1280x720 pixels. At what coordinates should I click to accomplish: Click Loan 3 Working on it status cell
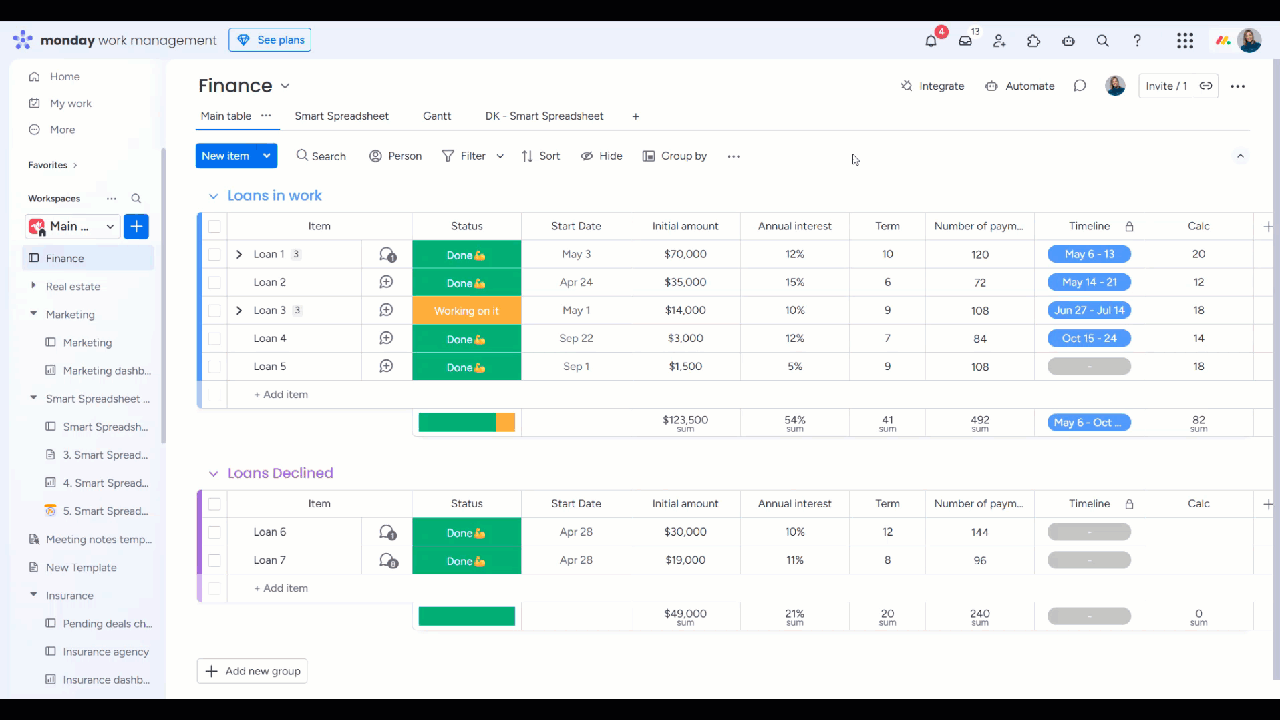click(x=467, y=310)
